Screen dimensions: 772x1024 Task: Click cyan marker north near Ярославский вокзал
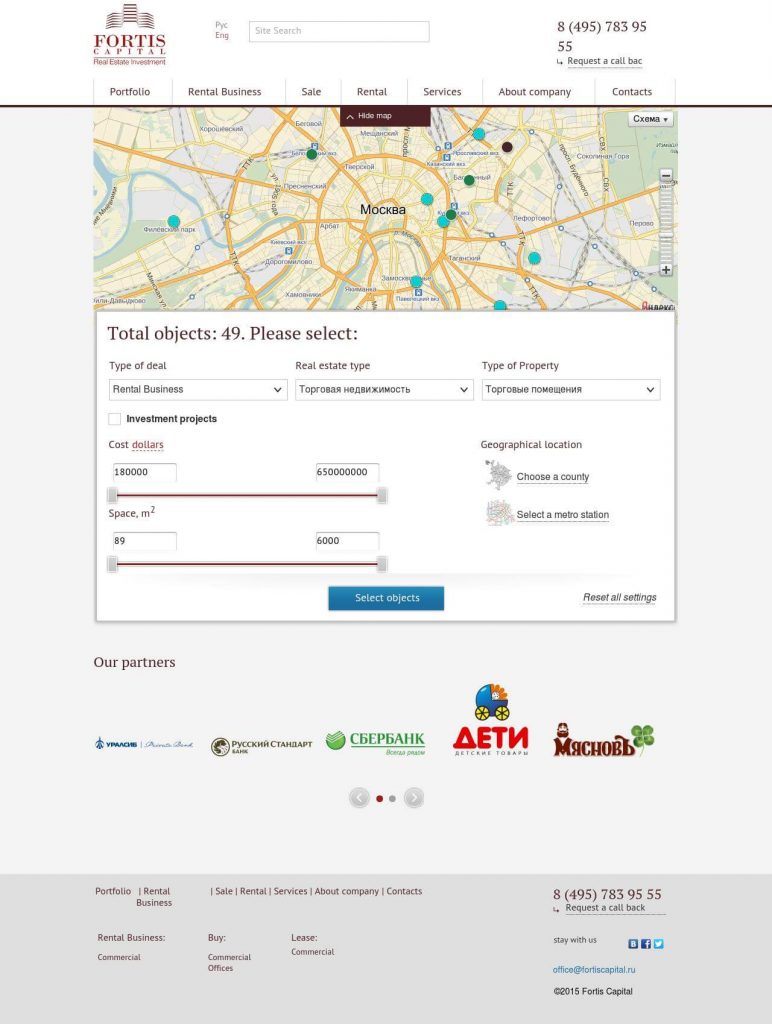point(479,134)
